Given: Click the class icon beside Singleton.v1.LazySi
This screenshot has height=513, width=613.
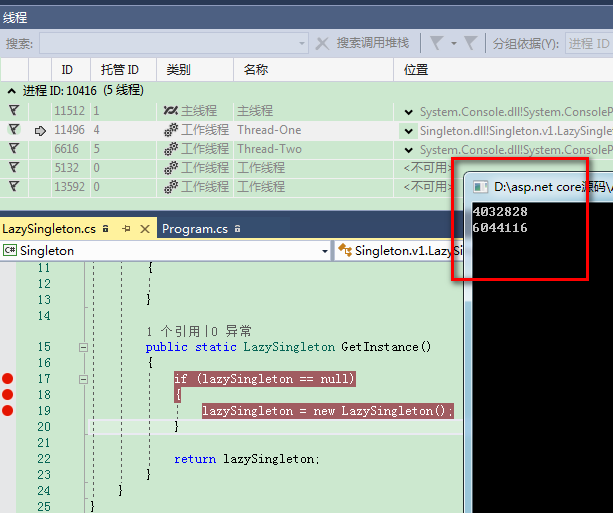Looking at the screenshot, I should point(345,250).
